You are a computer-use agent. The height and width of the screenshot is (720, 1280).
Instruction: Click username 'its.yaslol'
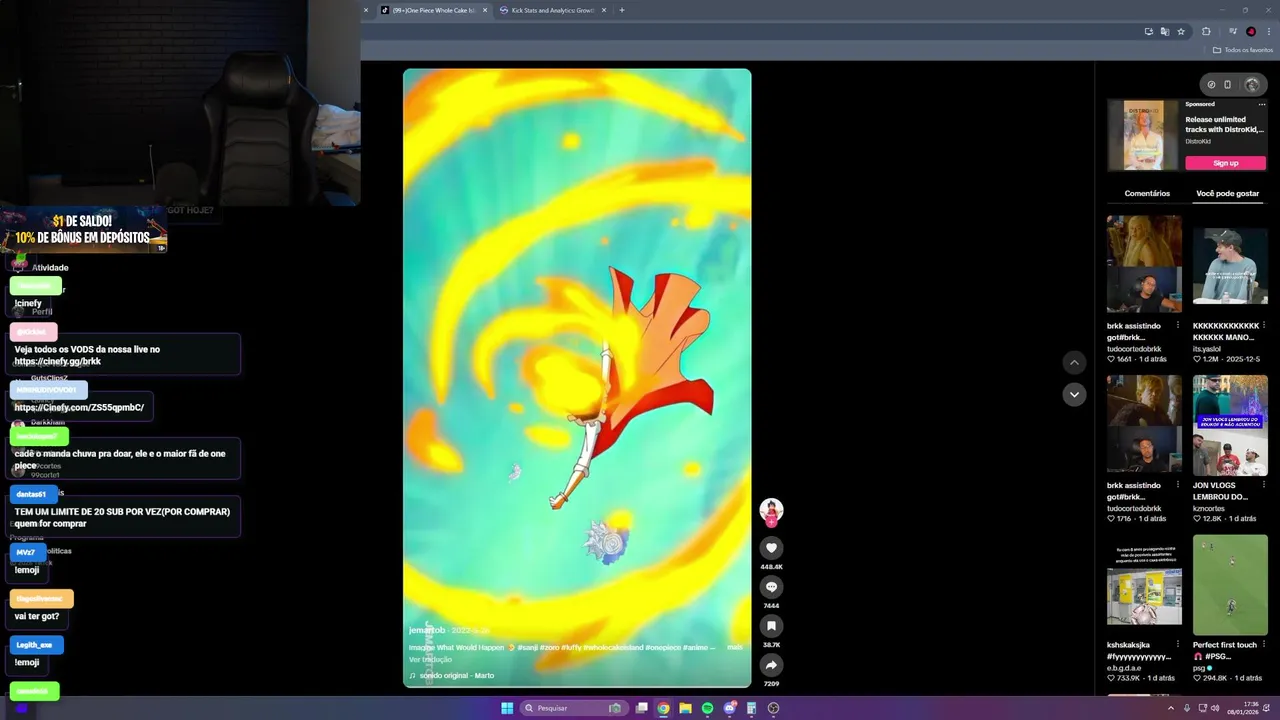tap(1207, 349)
